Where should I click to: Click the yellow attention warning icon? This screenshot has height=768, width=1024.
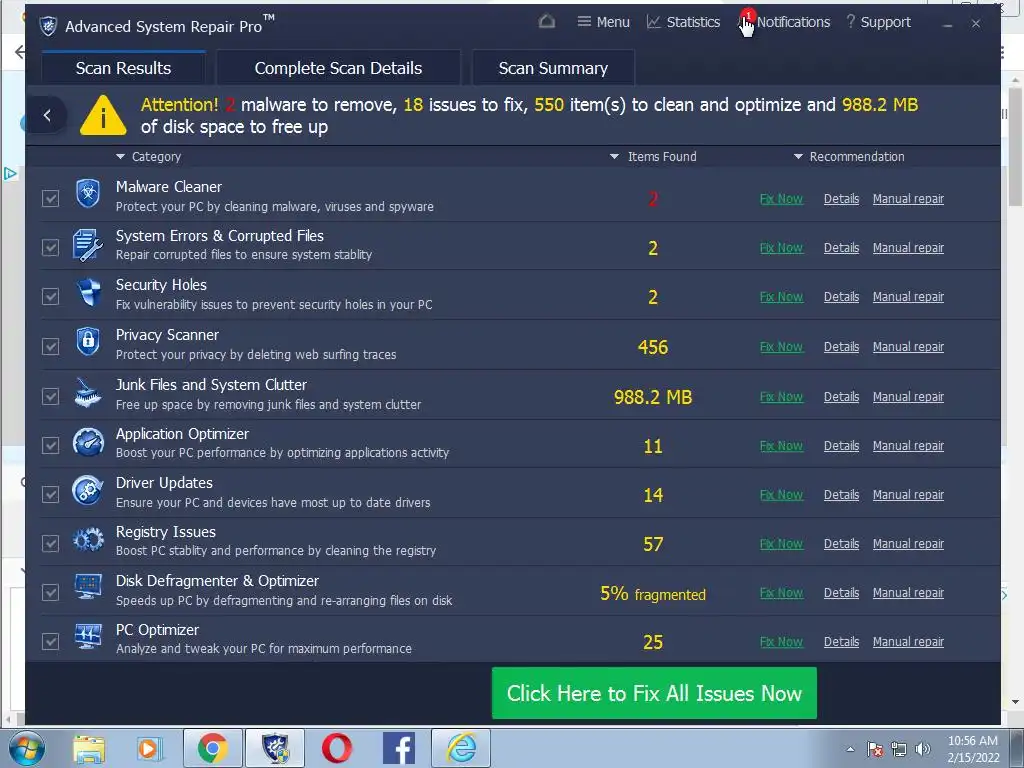point(103,116)
